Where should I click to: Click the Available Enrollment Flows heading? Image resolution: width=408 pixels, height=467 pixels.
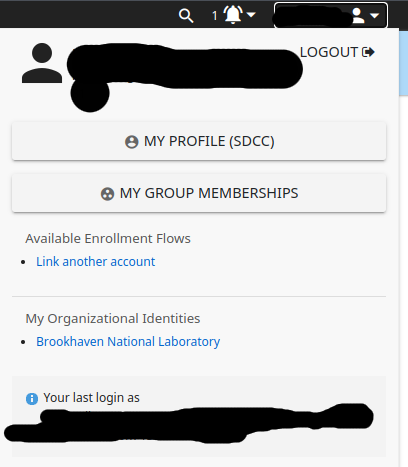pyautogui.click(x=108, y=239)
